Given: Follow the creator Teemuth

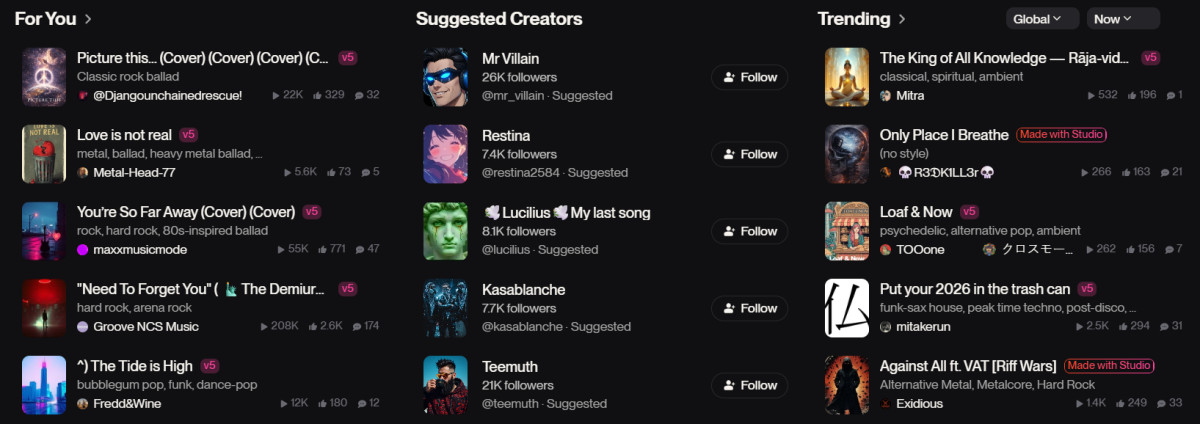Looking at the screenshot, I should tap(749, 385).
